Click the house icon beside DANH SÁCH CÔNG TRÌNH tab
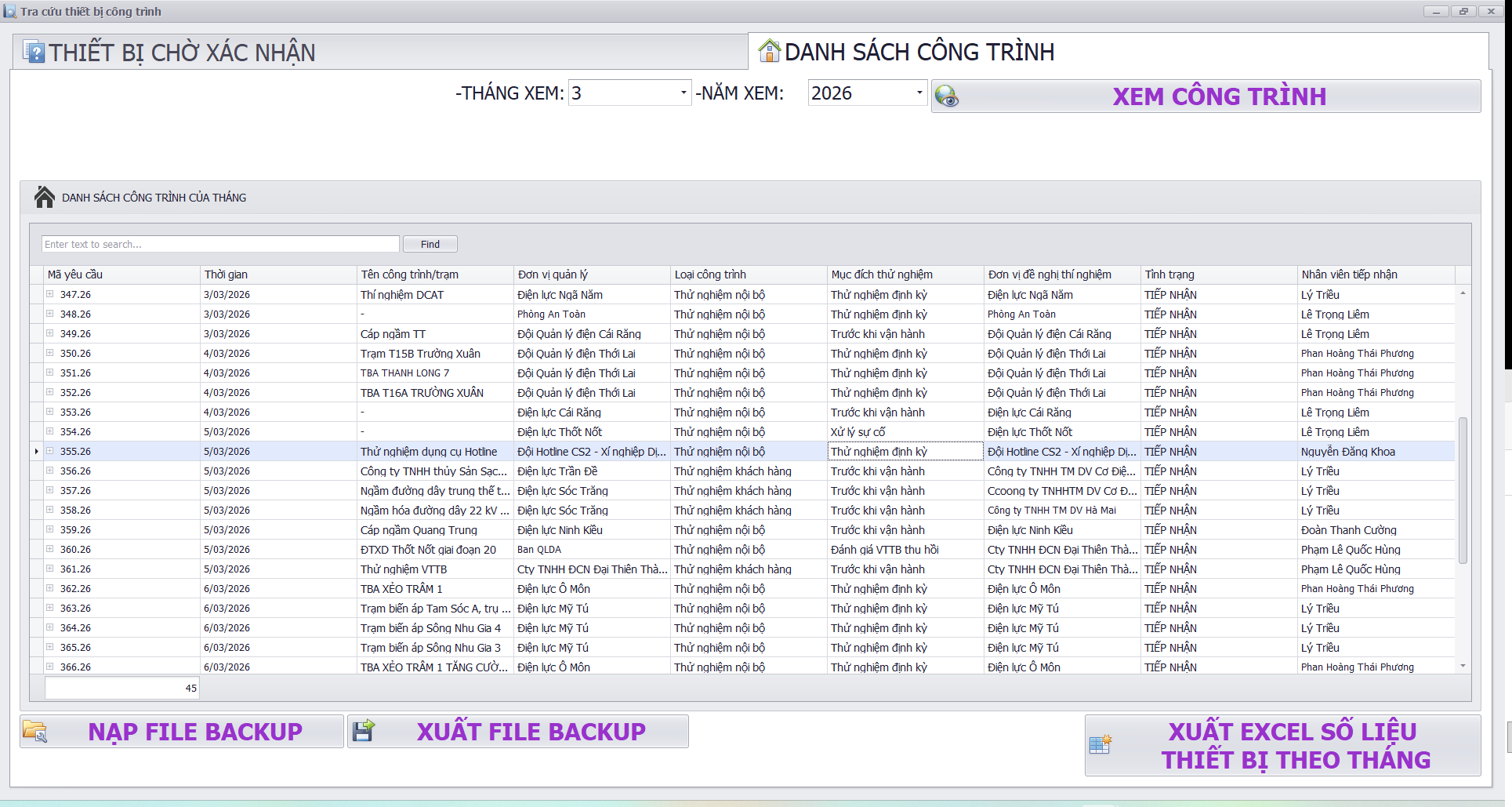 click(x=769, y=51)
